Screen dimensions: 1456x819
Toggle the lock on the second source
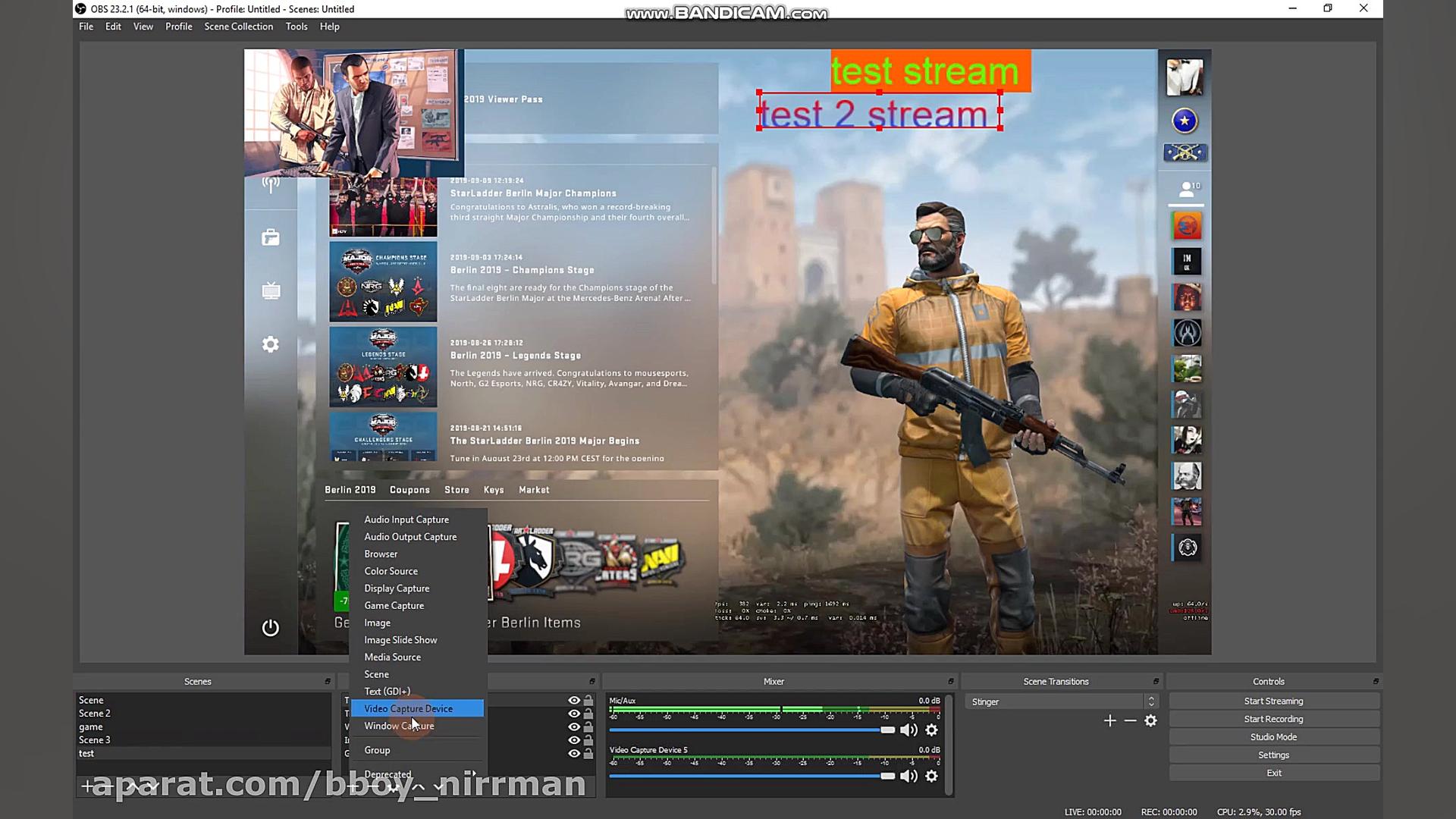point(588,714)
